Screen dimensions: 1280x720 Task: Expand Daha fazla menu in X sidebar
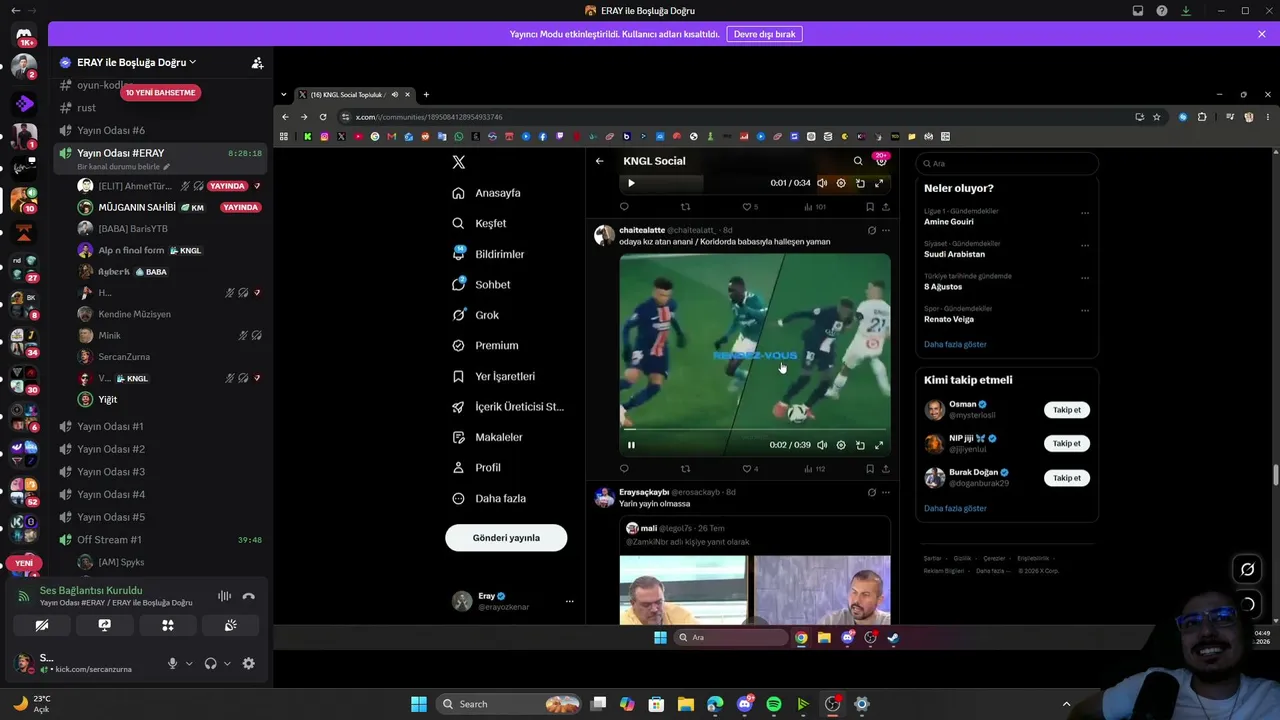(x=488, y=498)
